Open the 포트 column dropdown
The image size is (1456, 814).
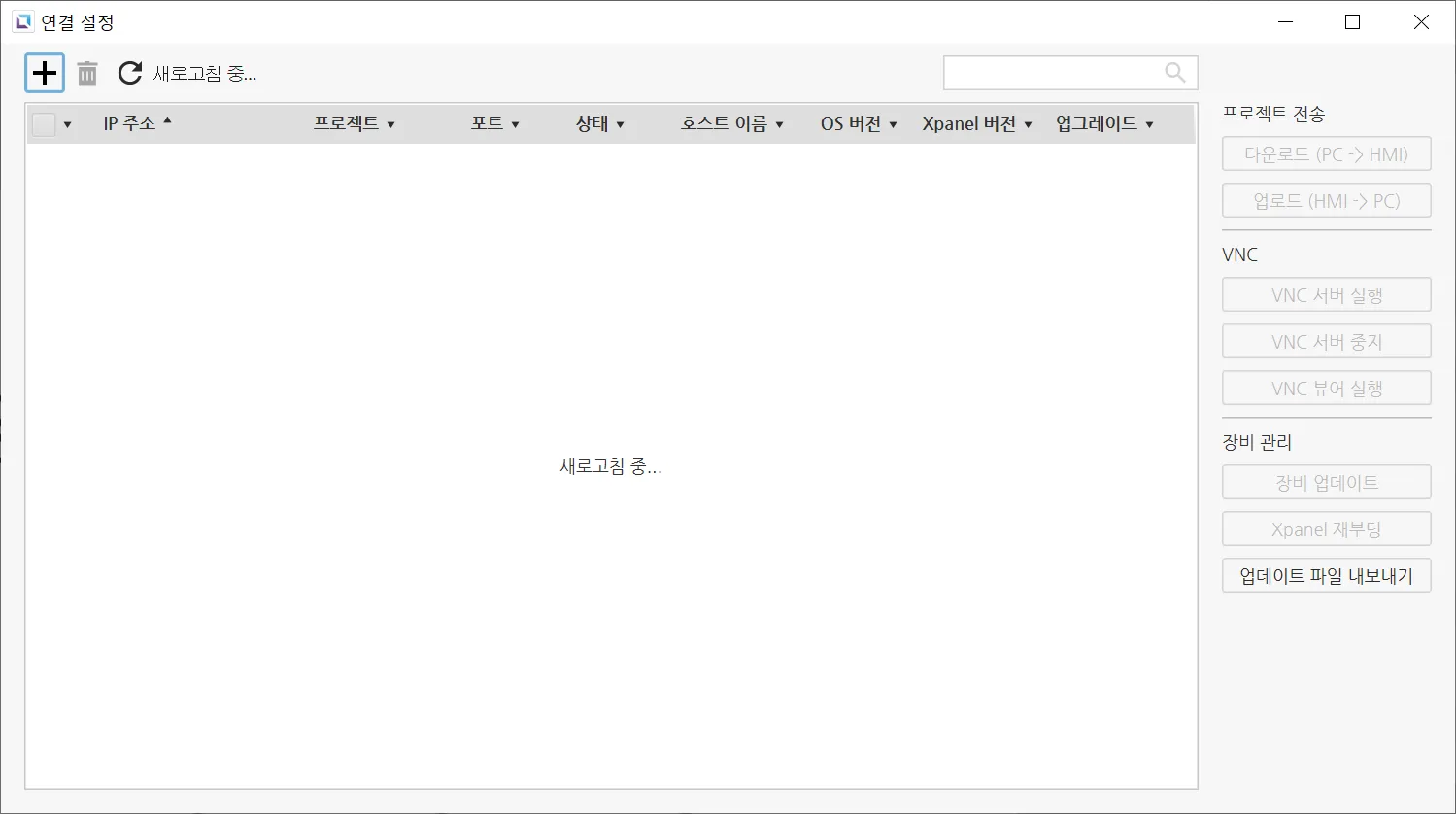click(x=516, y=124)
